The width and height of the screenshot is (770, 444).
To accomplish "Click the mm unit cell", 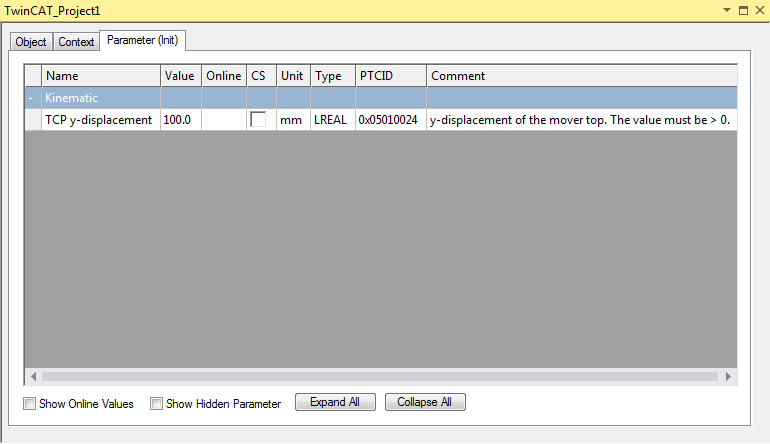I will [x=293, y=120].
